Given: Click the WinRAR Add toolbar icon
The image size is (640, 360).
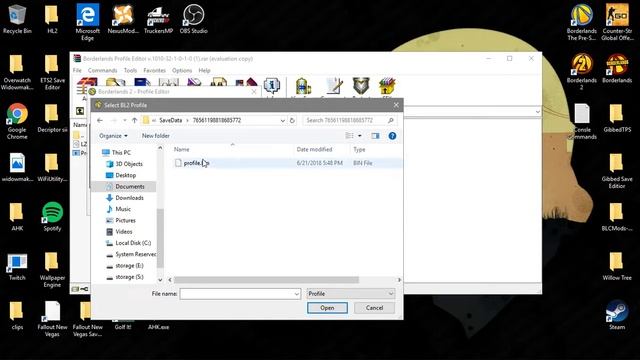Looking at the screenshot, I should pyautogui.click(x=87, y=86).
